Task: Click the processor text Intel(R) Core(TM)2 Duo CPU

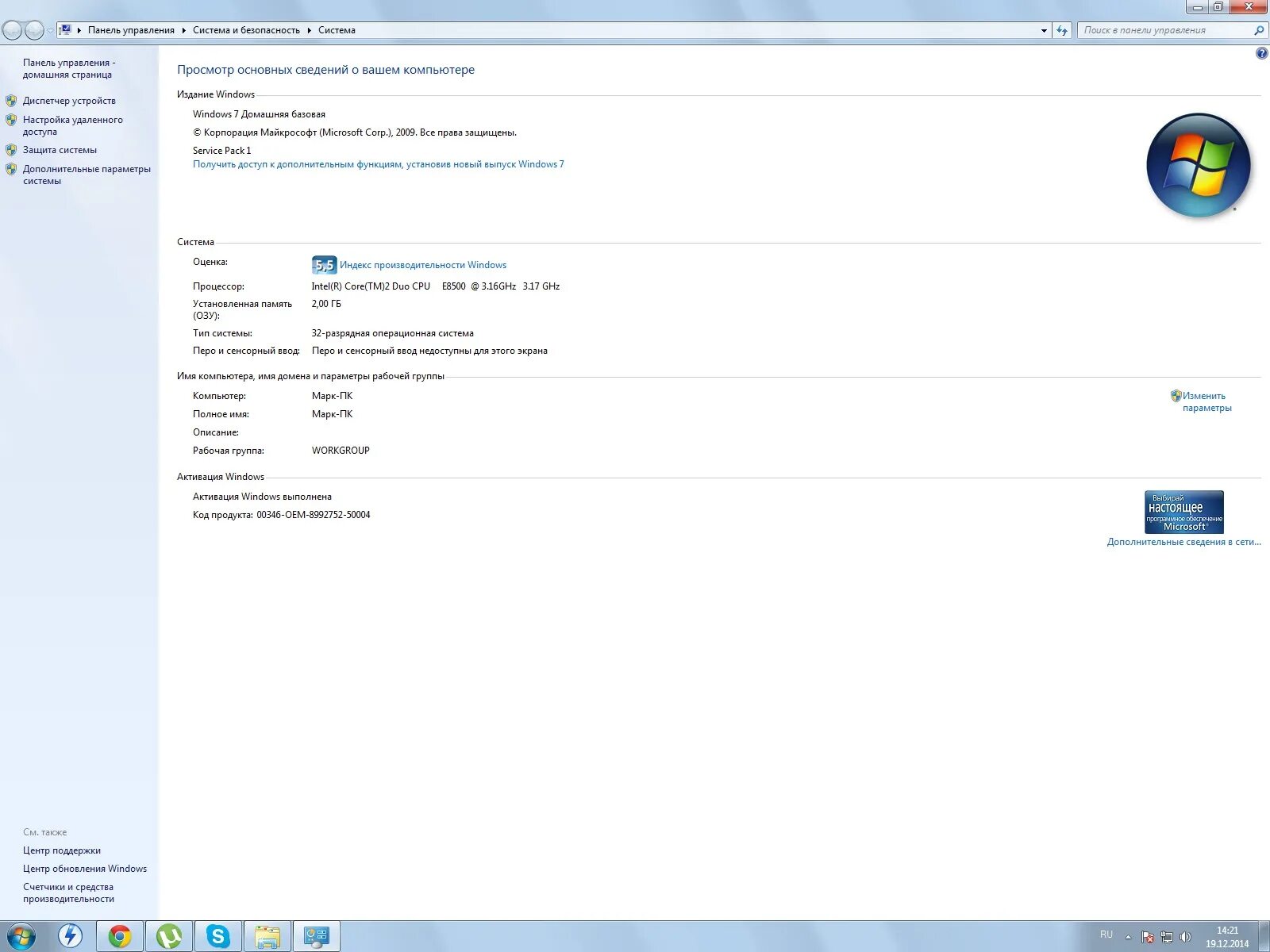Action: pos(371,286)
